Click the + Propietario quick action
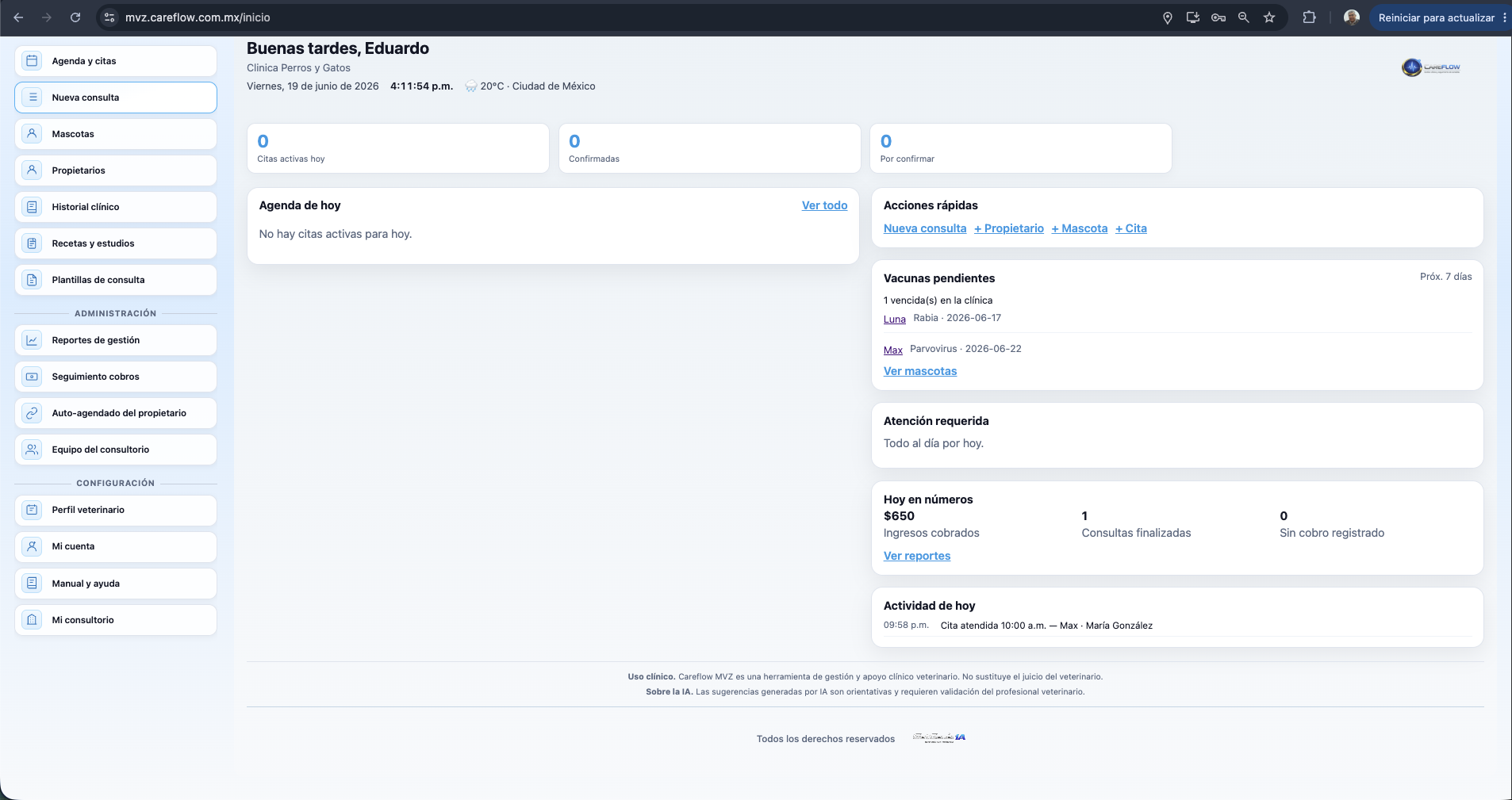This screenshot has height=800, width=1512. click(x=1009, y=228)
